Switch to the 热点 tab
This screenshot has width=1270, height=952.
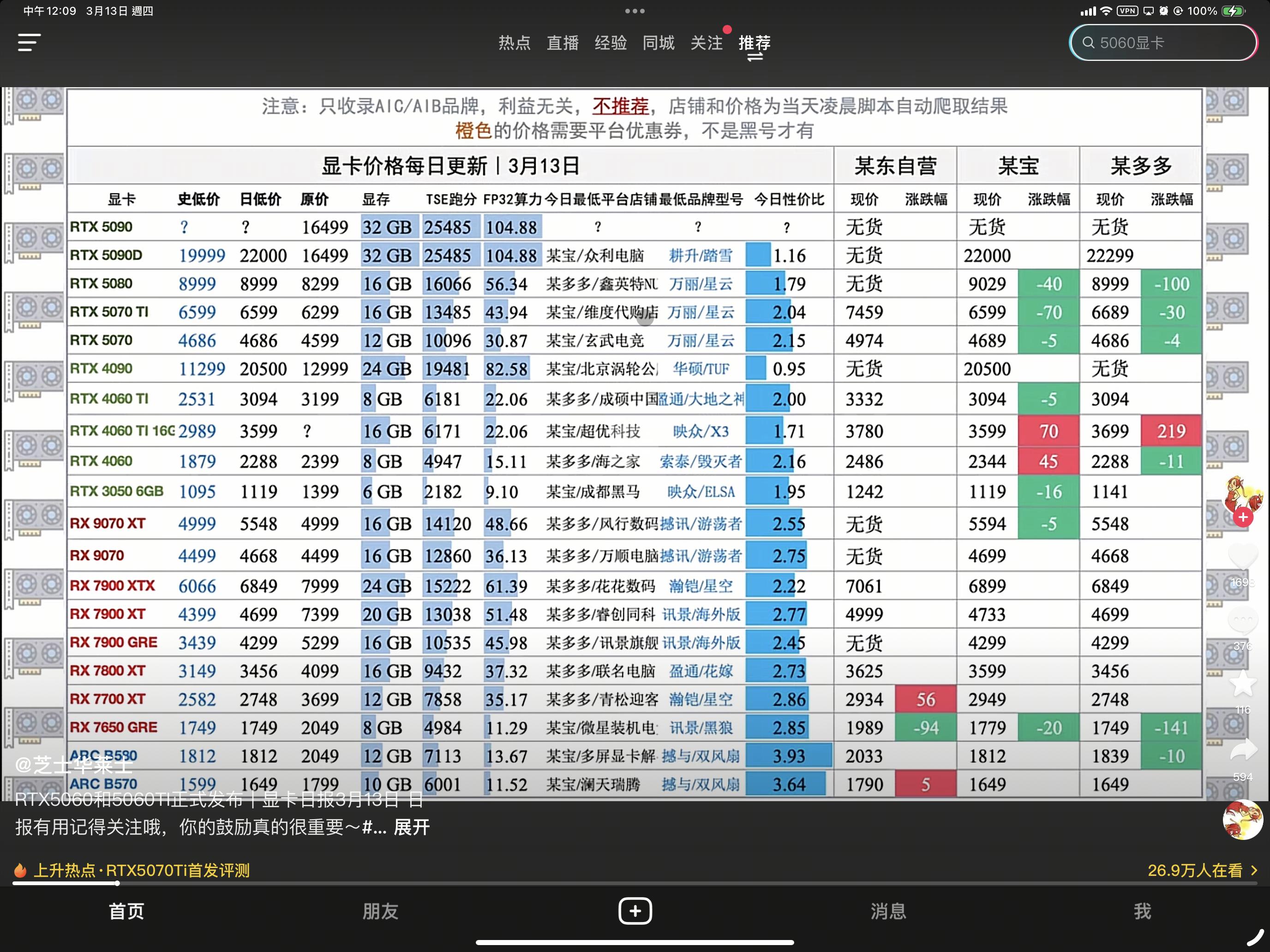[x=515, y=43]
